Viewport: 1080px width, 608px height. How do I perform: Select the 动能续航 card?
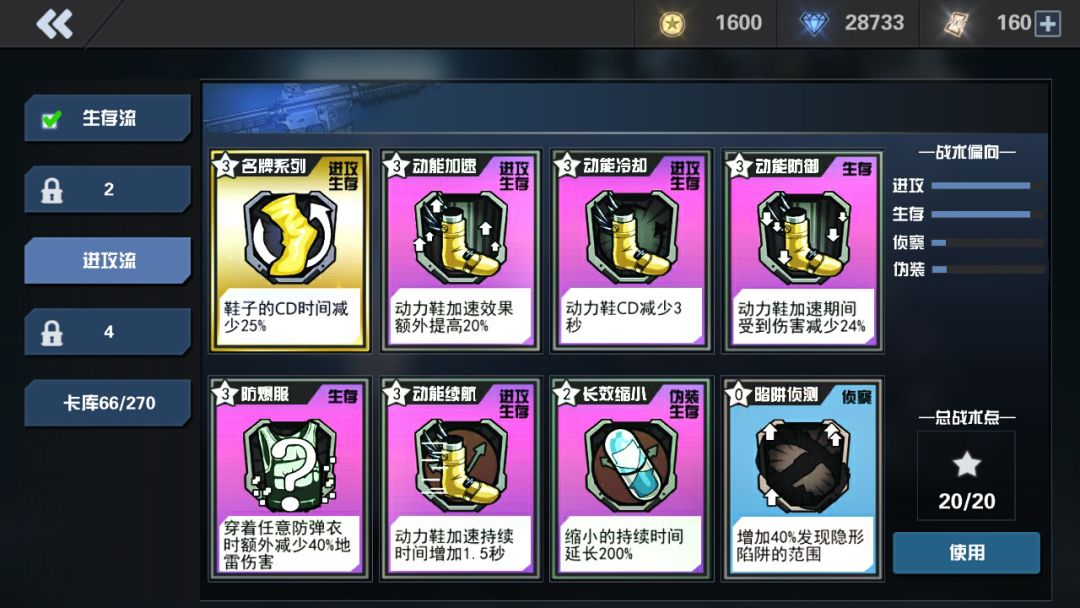click(460, 479)
